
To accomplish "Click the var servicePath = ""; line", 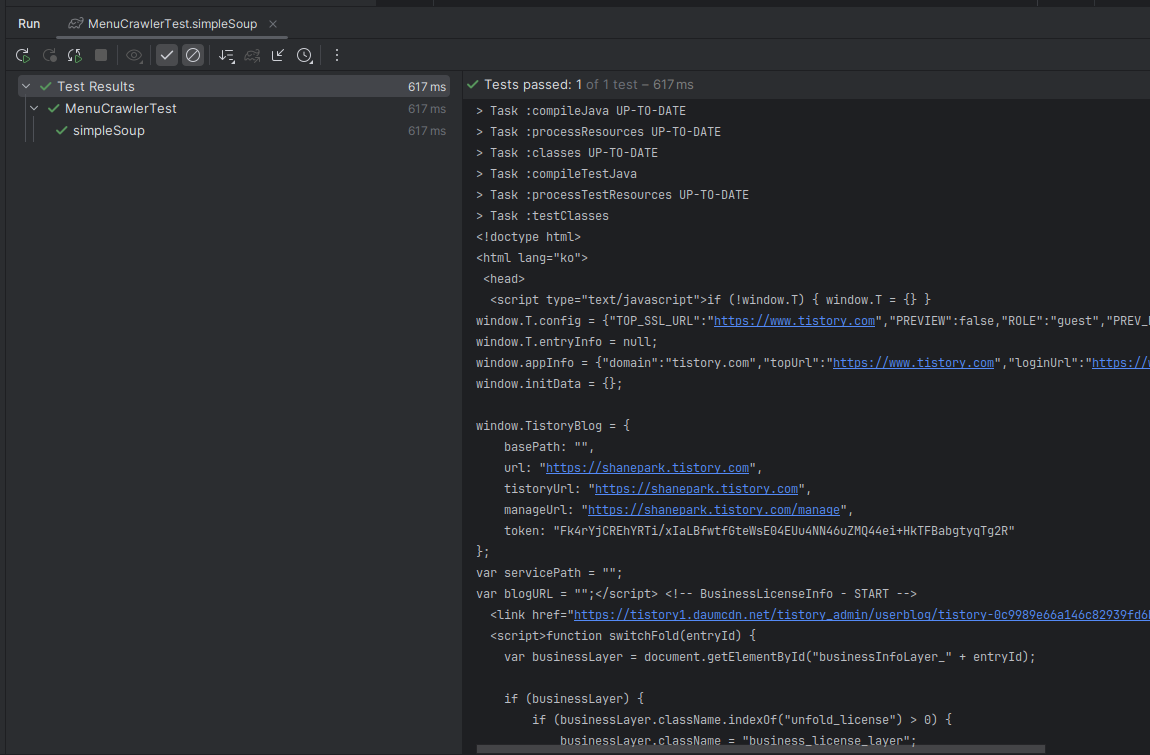I will 549,572.
